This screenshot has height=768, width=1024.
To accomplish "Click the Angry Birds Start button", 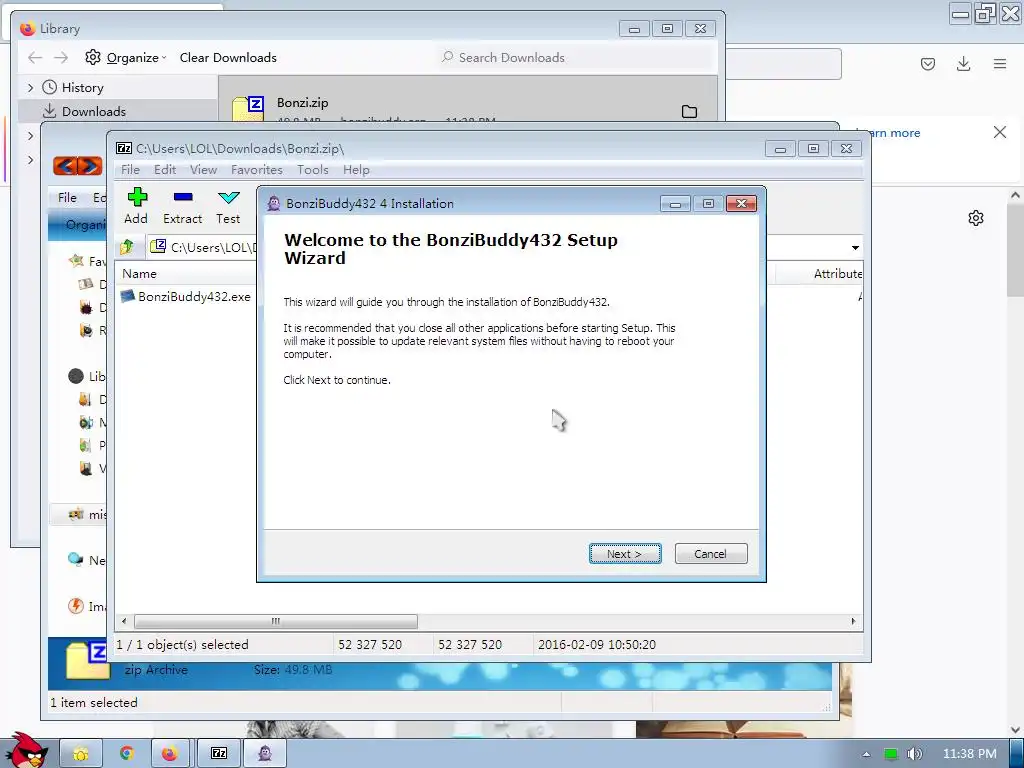I will tap(26, 751).
